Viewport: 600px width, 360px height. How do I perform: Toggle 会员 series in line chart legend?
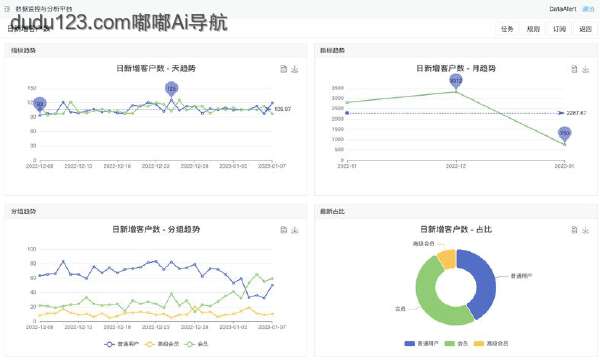197,344
